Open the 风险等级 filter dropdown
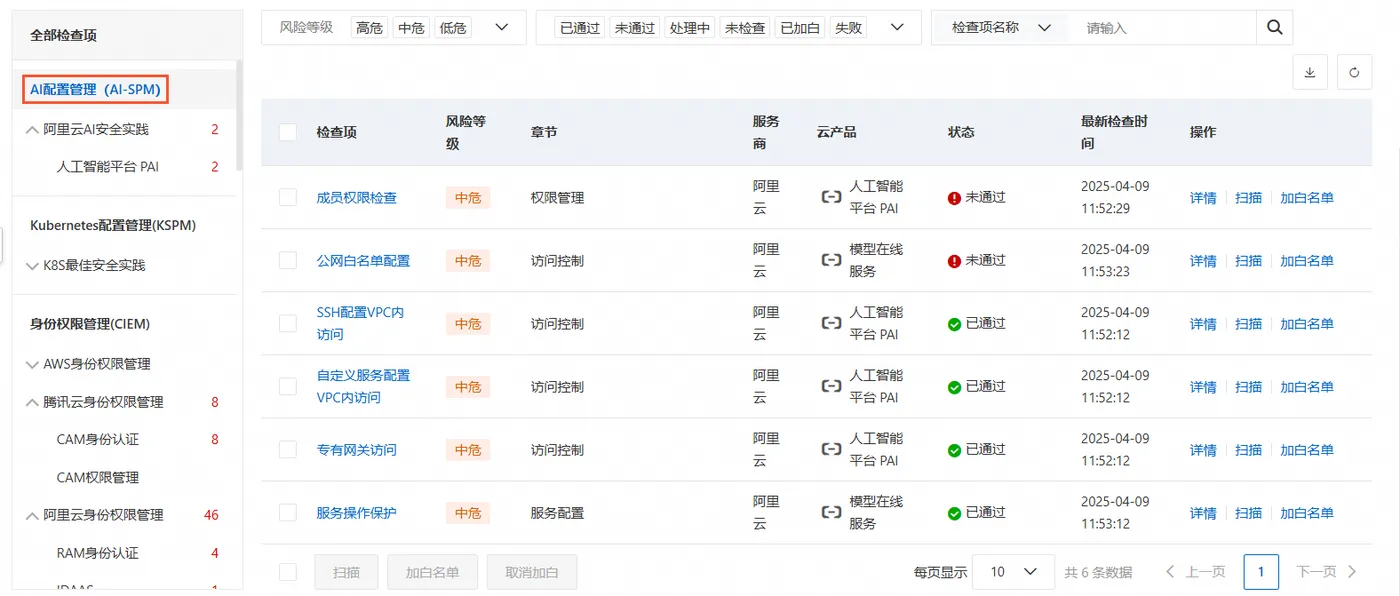 (x=503, y=28)
